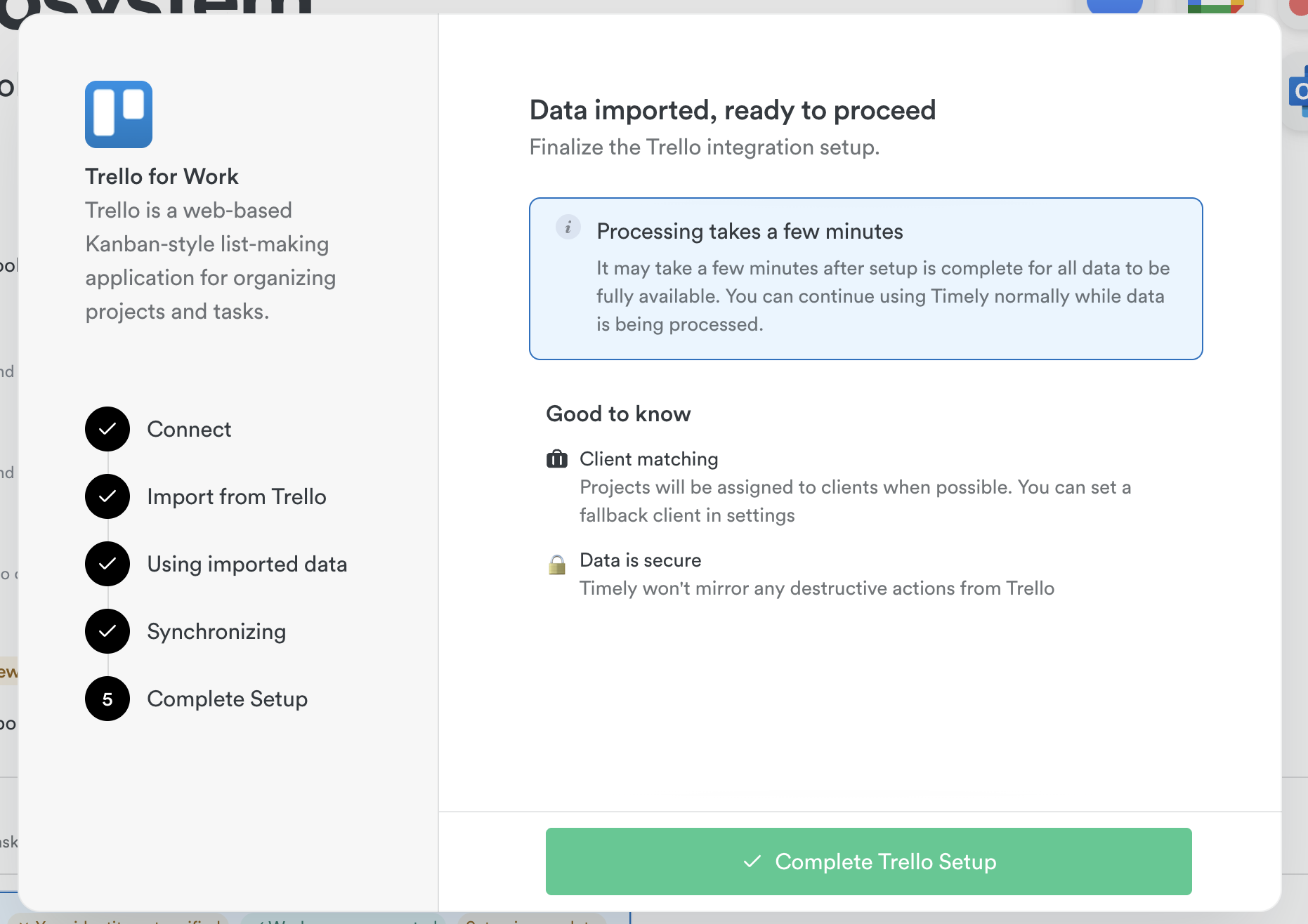
Task: Click the checkmark circle for Import from Trello
Action: pos(107,496)
